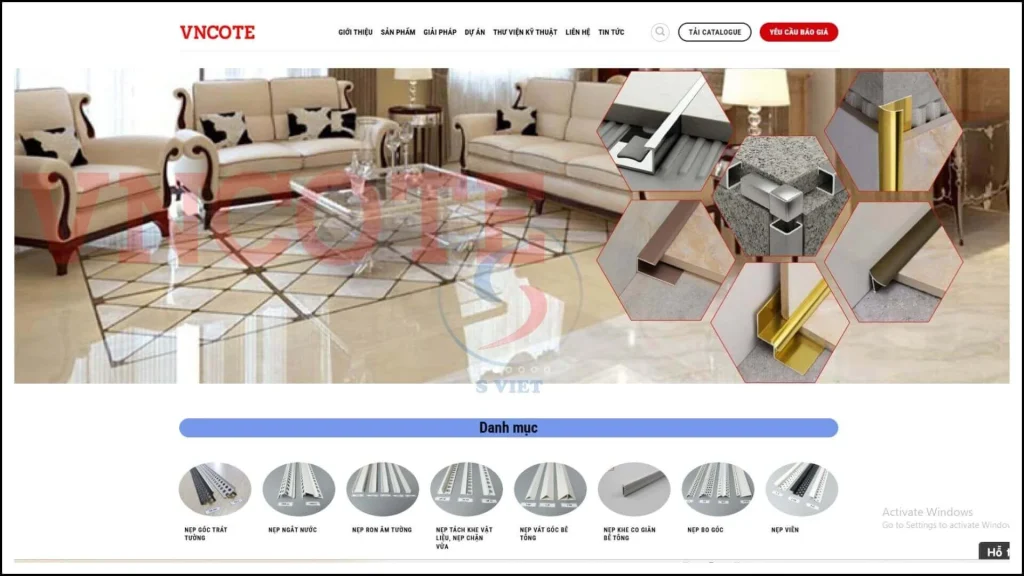
Task: Select Giải Pháp in navigation bar
Action: (x=440, y=32)
